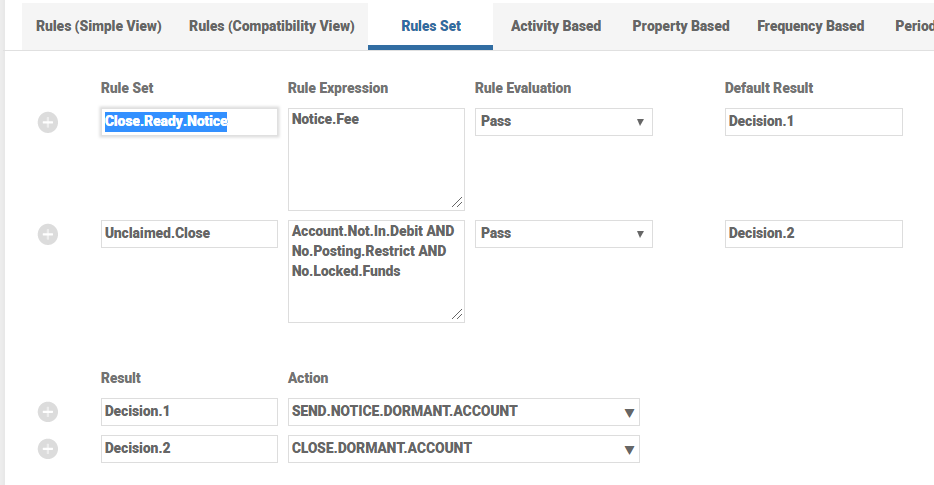Open the Frequency Based tab
The width and height of the screenshot is (934, 485).
click(810, 26)
